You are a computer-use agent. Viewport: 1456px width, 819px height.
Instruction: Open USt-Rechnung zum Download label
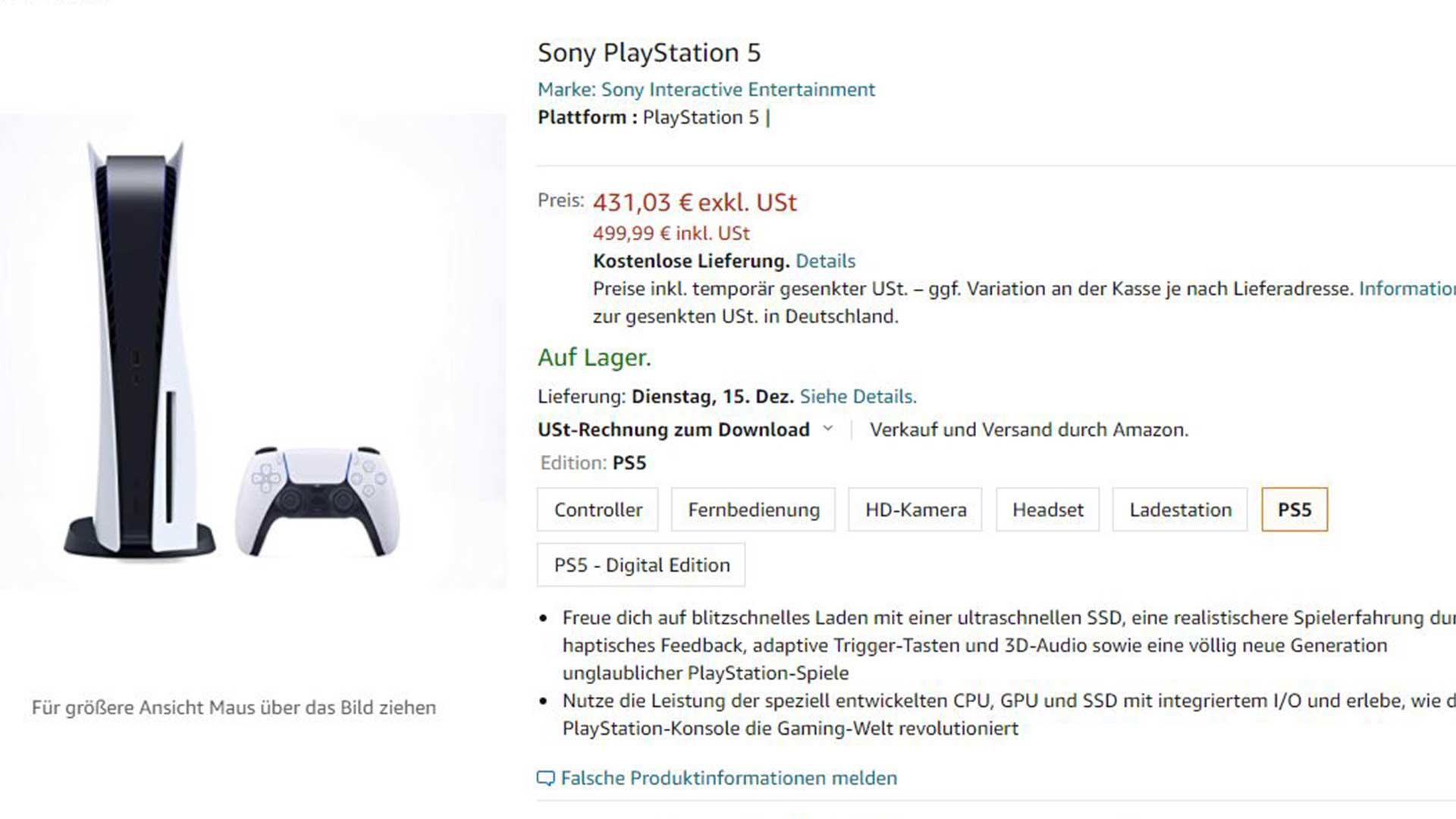tap(673, 430)
